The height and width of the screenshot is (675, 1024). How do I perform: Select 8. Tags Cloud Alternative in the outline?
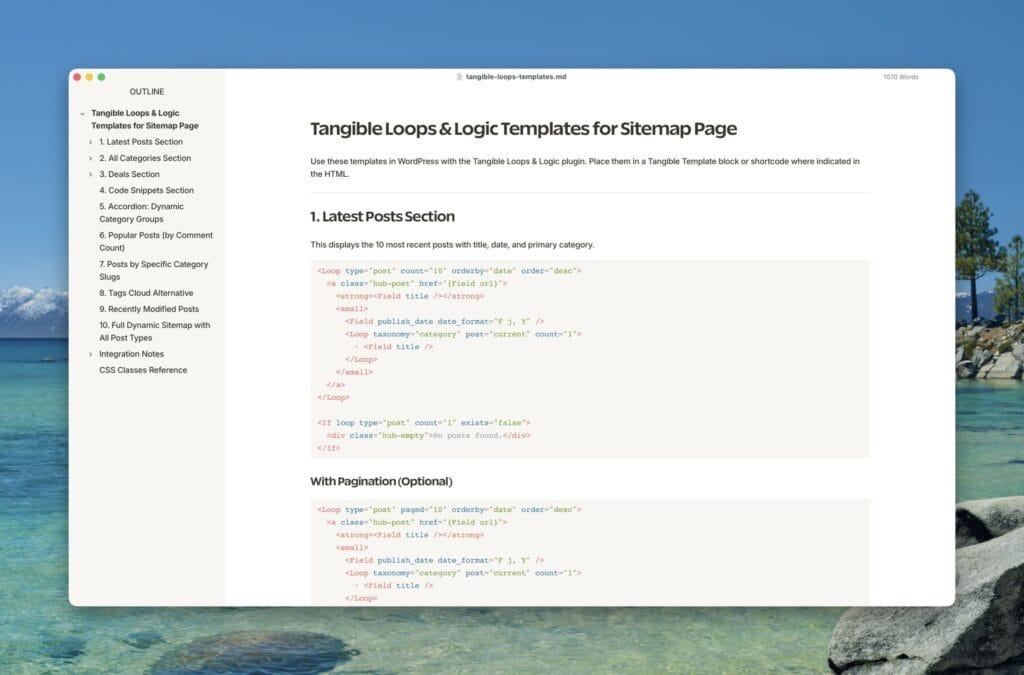146,293
